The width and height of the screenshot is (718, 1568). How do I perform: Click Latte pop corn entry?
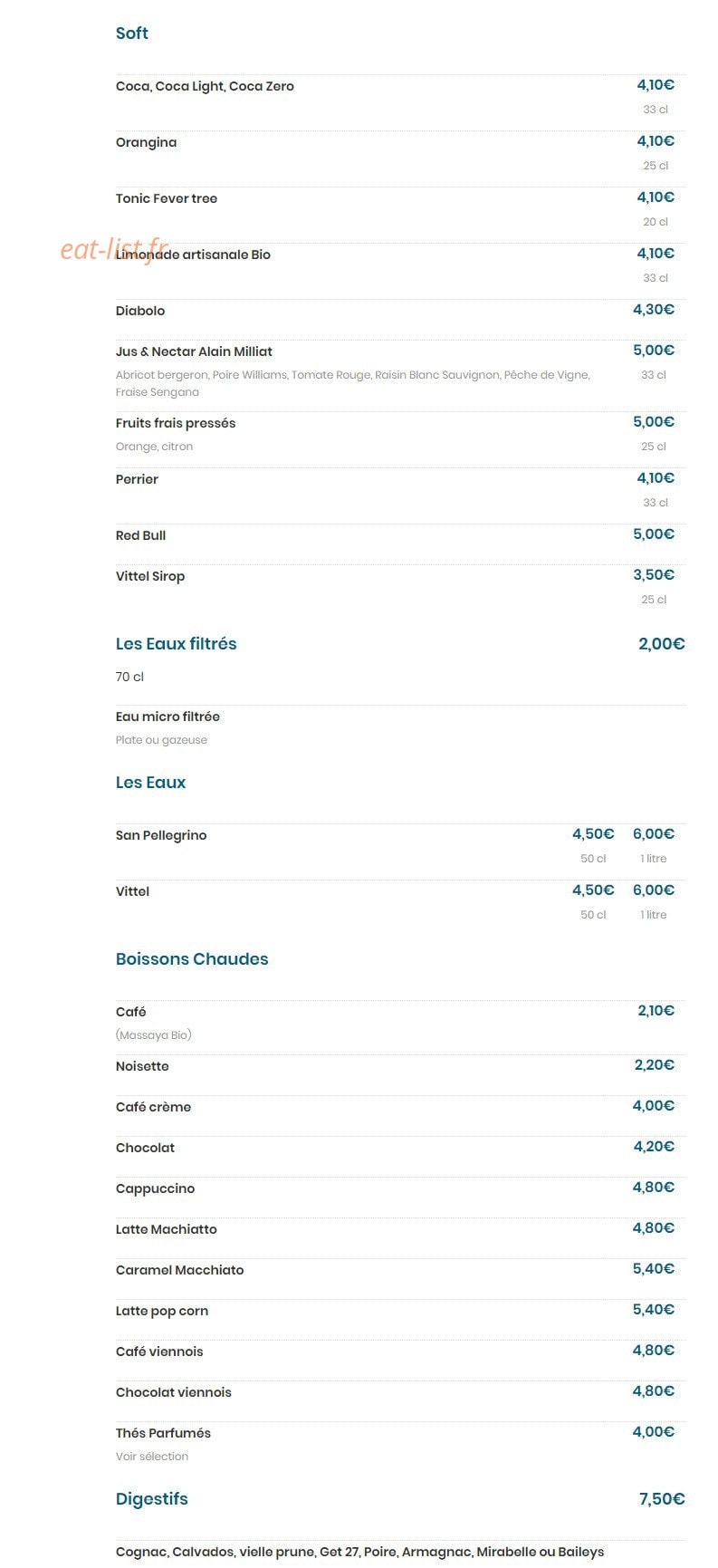click(162, 1311)
